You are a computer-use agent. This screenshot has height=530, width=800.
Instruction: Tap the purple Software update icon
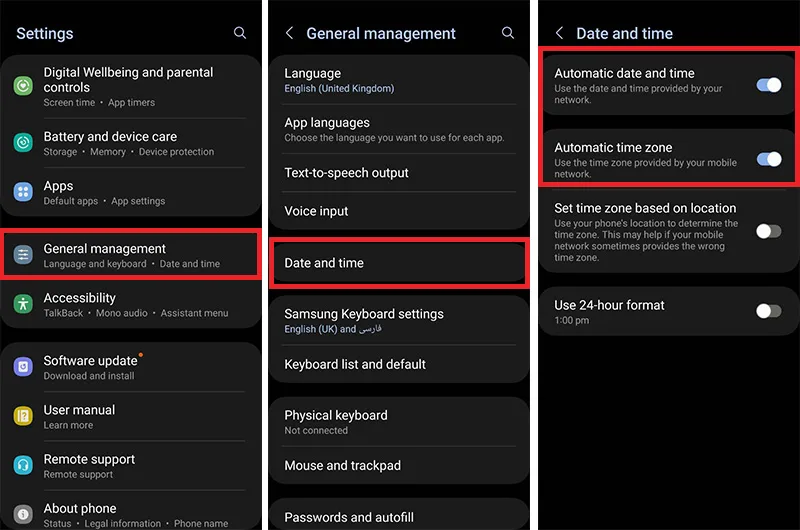click(x=23, y=367)
